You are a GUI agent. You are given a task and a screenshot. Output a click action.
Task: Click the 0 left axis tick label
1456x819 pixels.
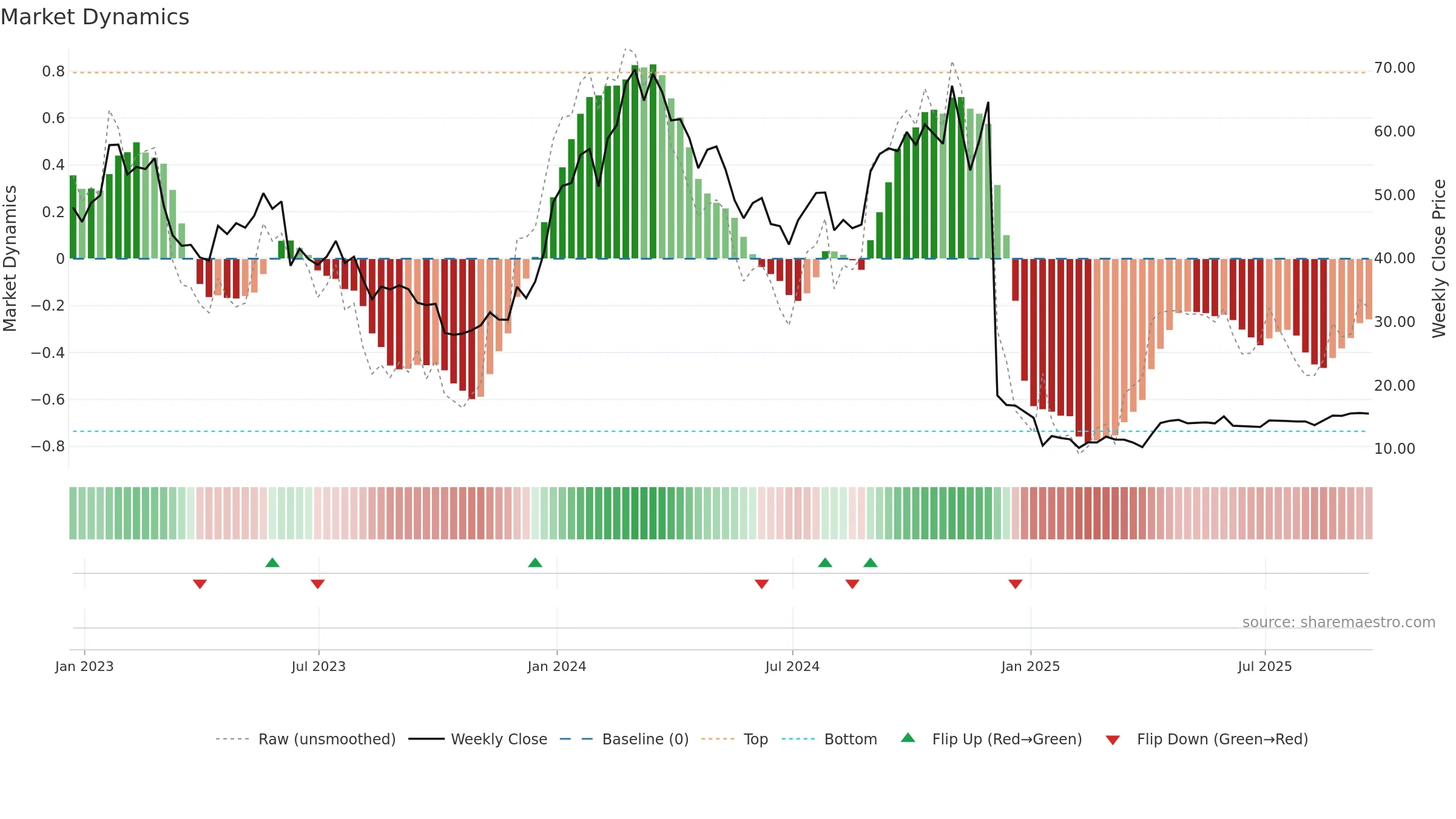[60, 259]
